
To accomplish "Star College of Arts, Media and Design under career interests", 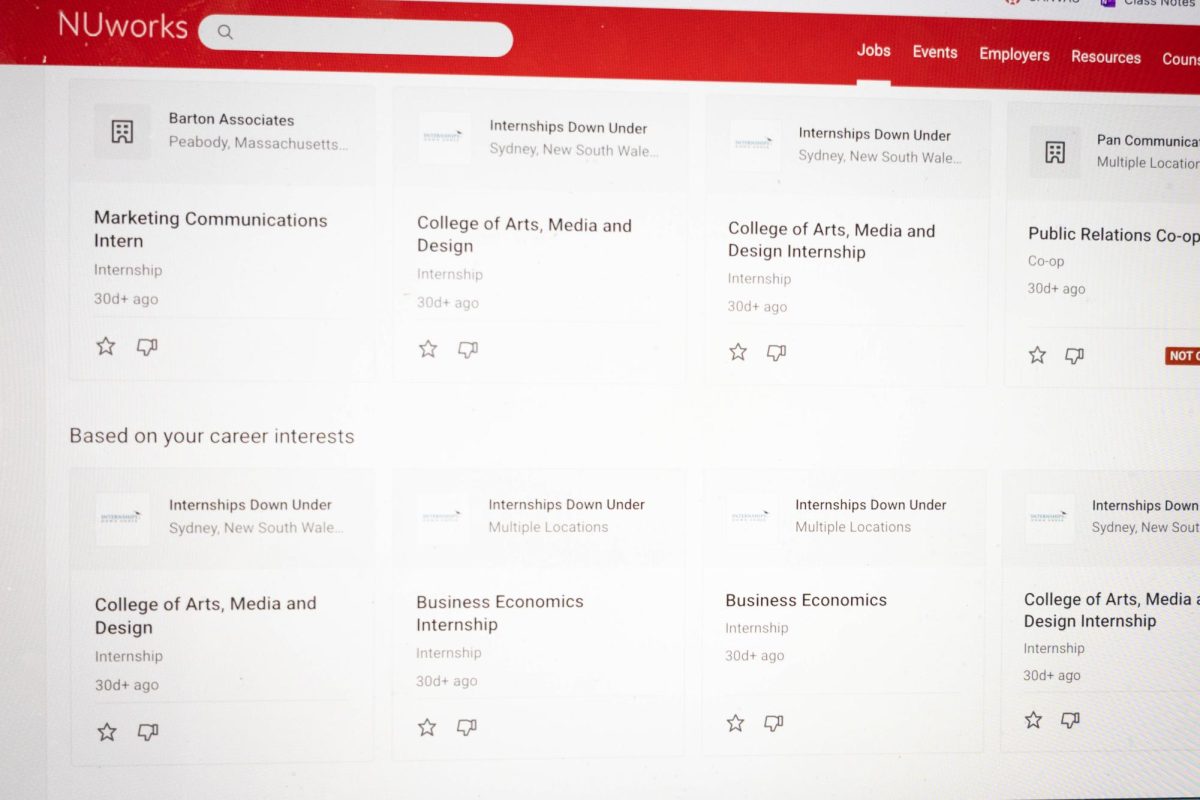I will point(107,731).
